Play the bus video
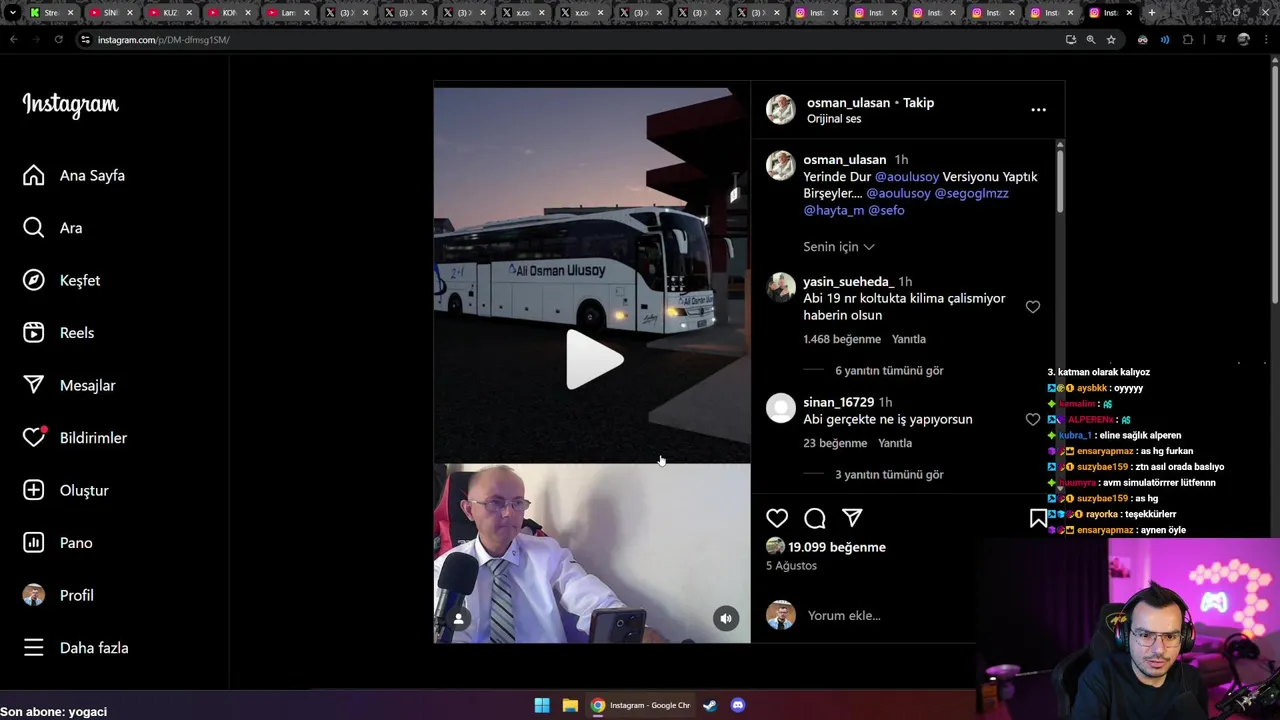Screen dimensions: 1280x720 [593, 359]
